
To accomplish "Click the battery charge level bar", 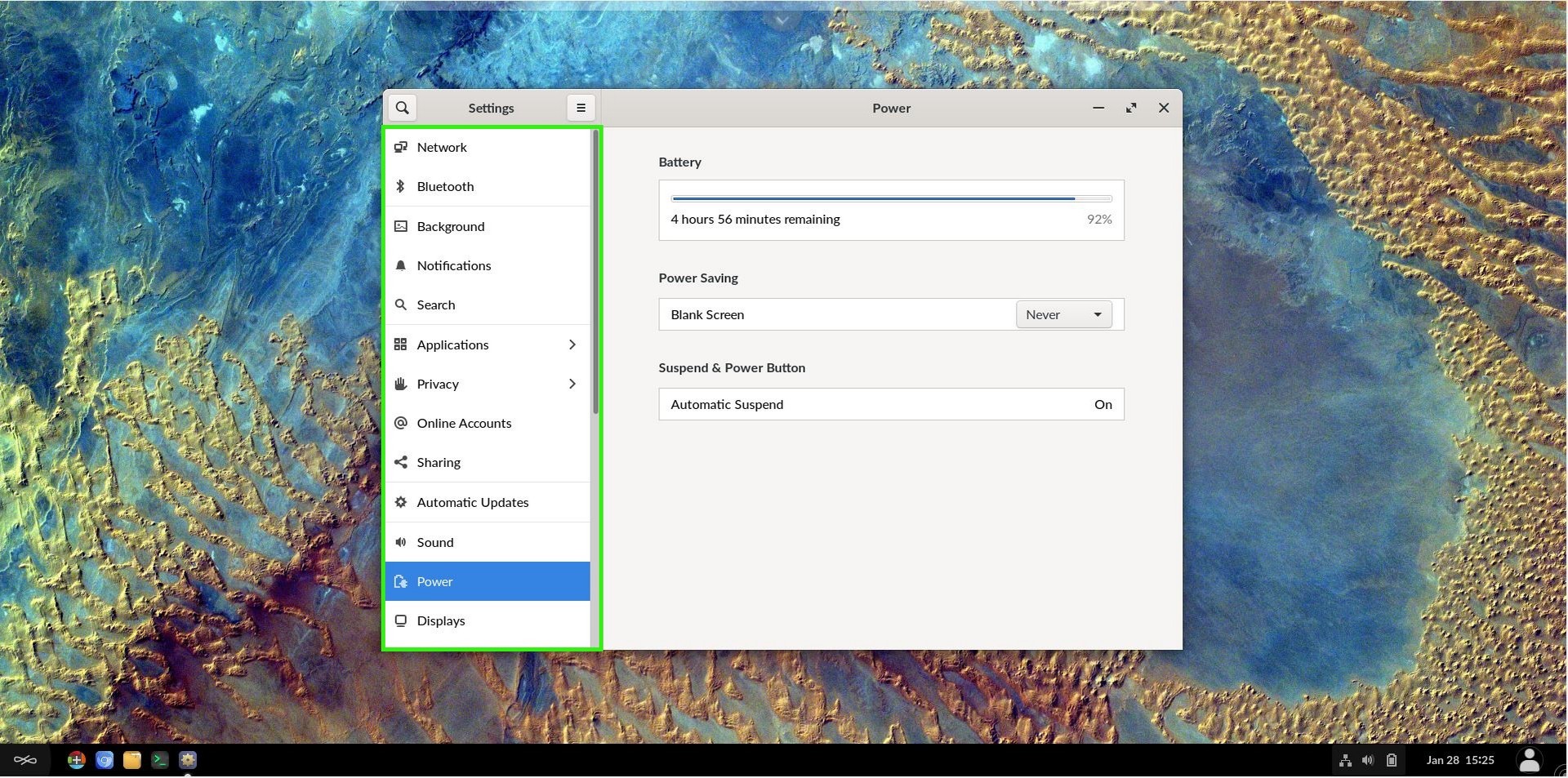I will point(891,198).
